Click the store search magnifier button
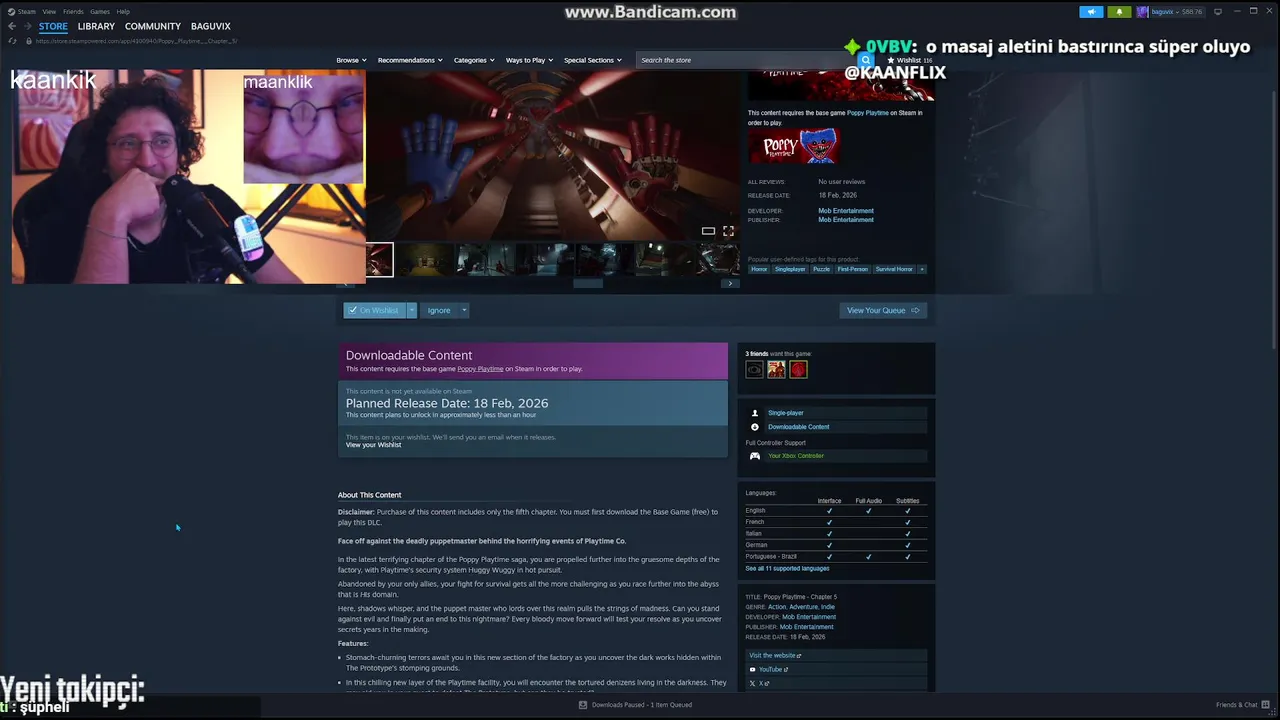The image size is (1280, 720). pos(866,60)
